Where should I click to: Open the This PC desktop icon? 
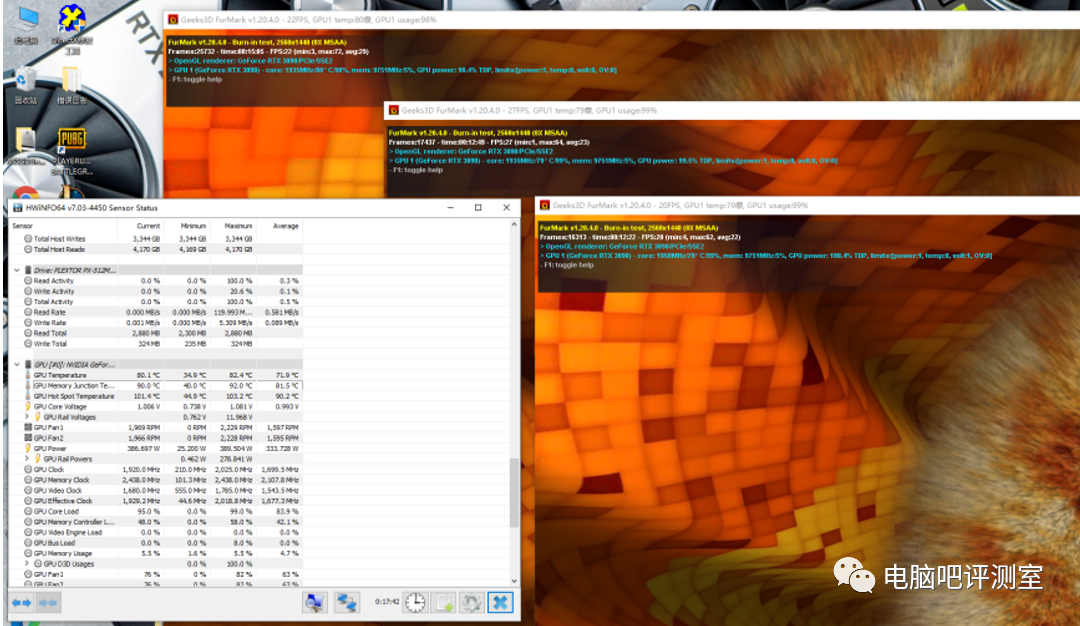pyautogui.click(x=26, y=19)
